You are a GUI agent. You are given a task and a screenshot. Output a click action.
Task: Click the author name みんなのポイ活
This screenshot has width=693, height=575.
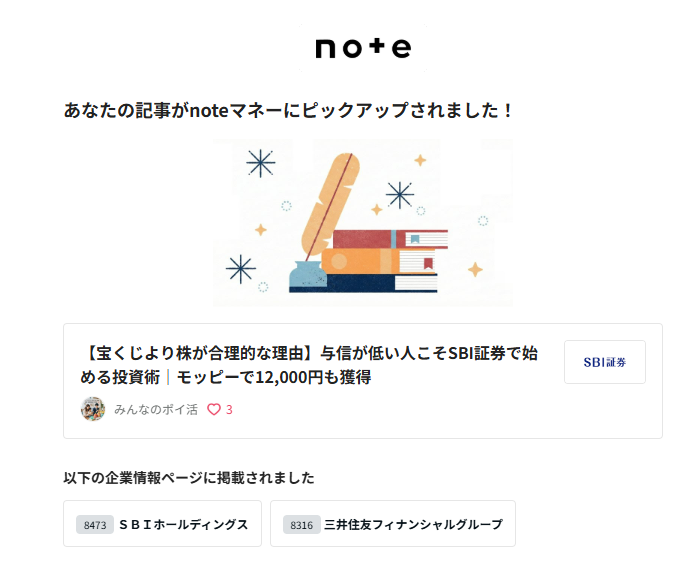155,409
